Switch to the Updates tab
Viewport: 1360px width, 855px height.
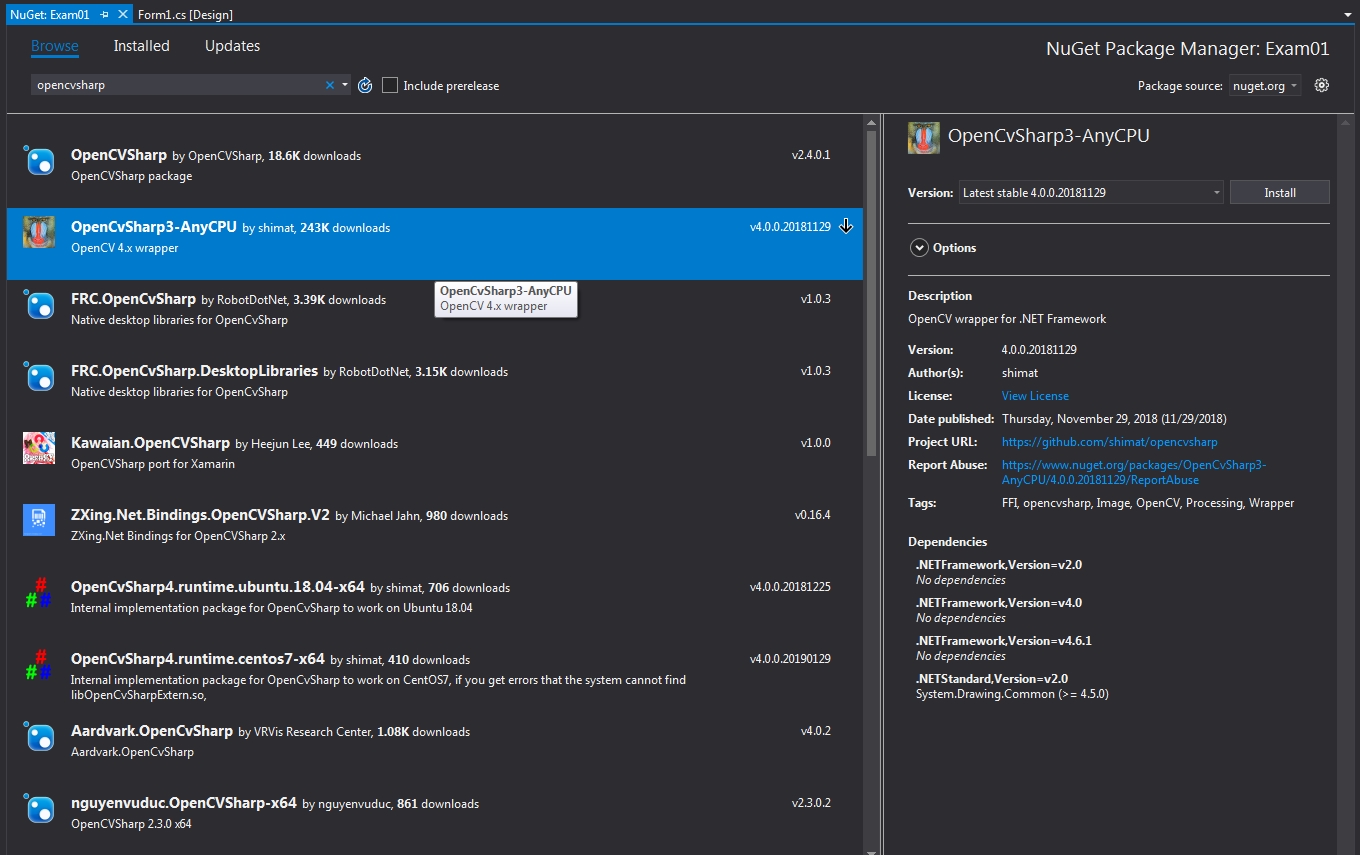coord(232,46)
